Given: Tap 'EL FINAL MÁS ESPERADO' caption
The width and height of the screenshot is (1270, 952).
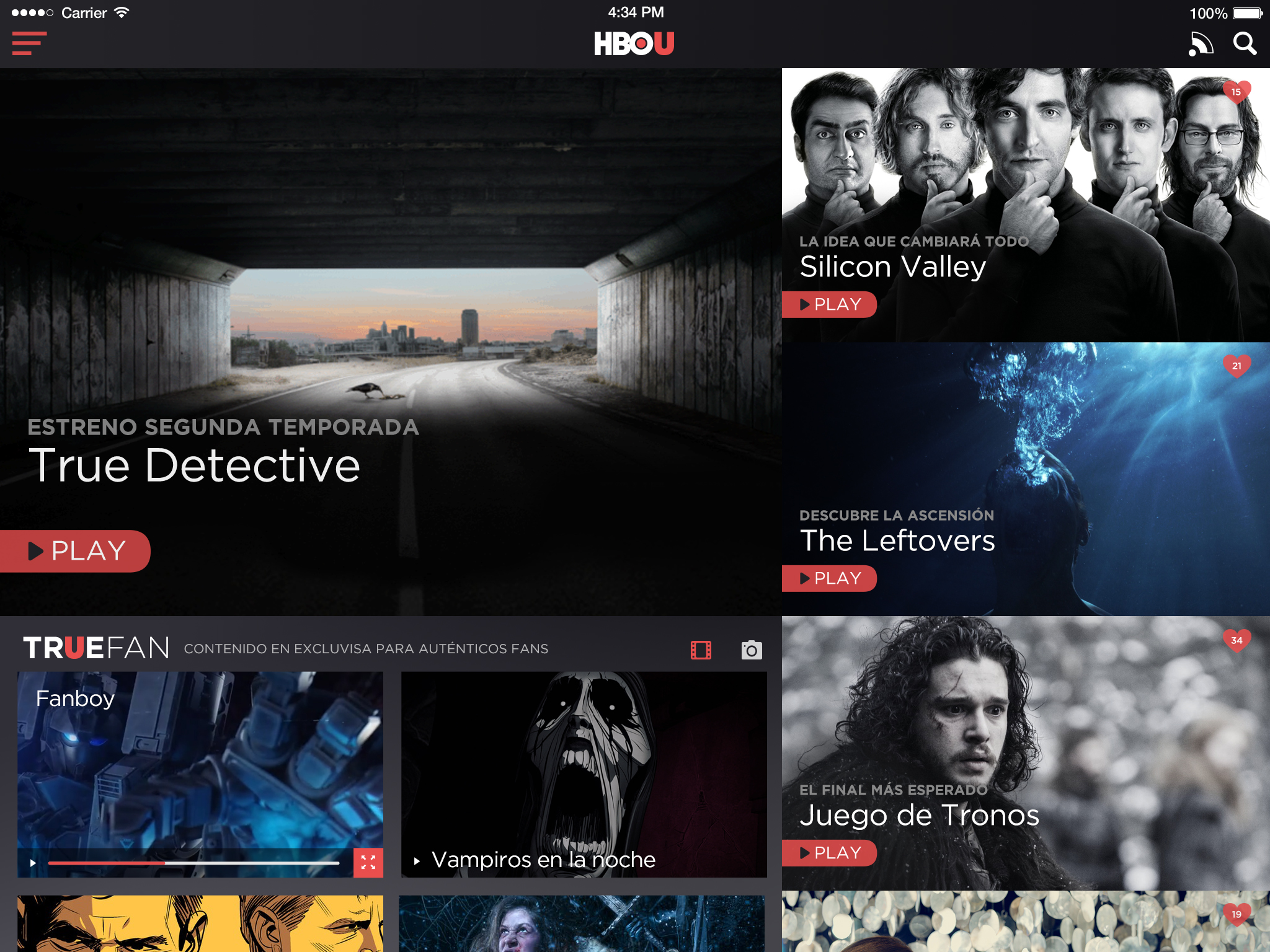Looking at the screenshot, I should (x=894, y=790).
